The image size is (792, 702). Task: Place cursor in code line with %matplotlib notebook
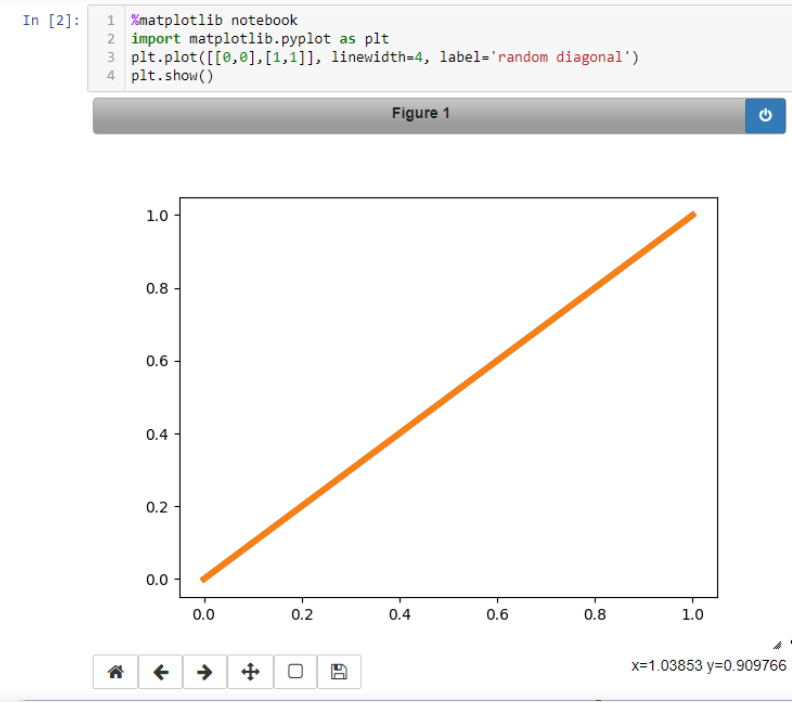[214, 20]
